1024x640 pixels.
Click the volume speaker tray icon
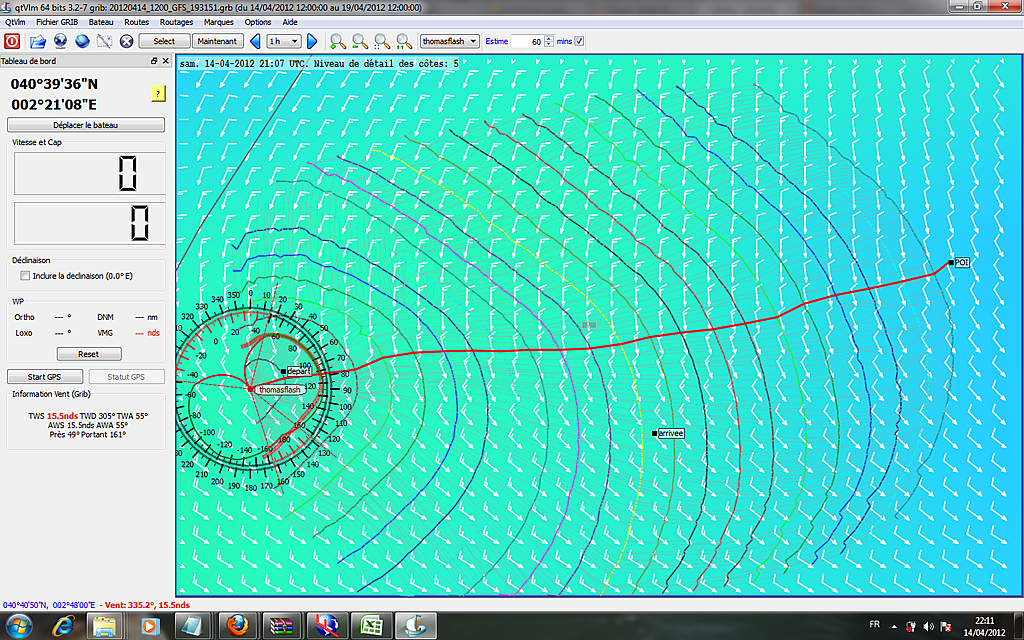pos(928,627)
